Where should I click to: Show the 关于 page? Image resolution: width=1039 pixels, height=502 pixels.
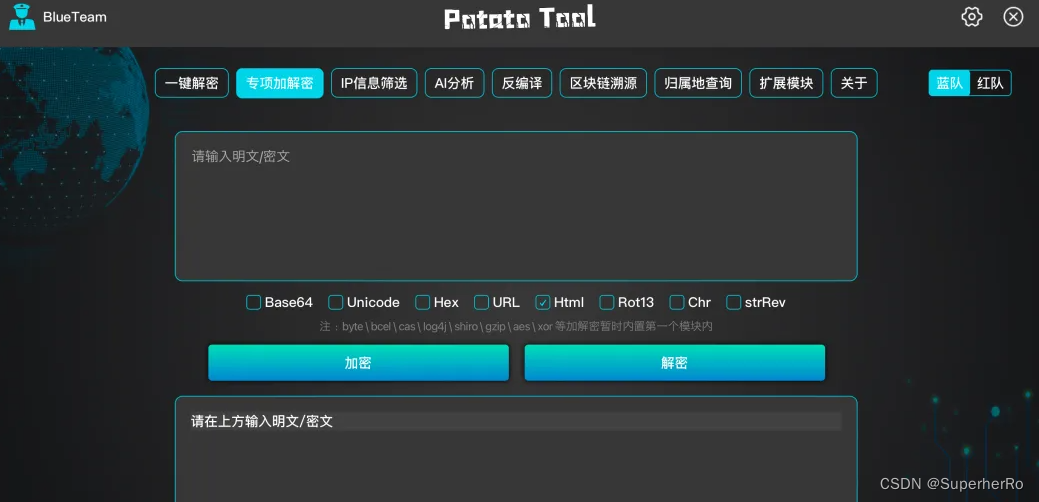[854, 83]
